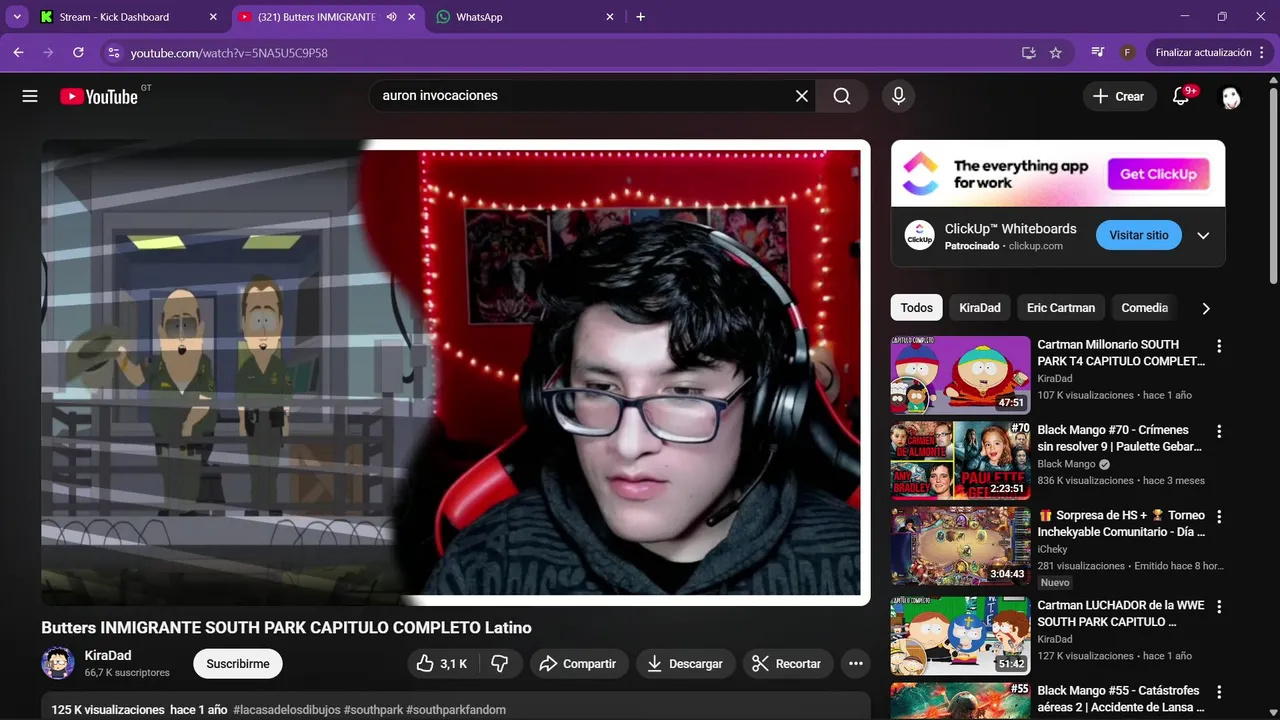
Task: Open Black Mango #55 Catástrofes aéreas title
Action: 1121,699
